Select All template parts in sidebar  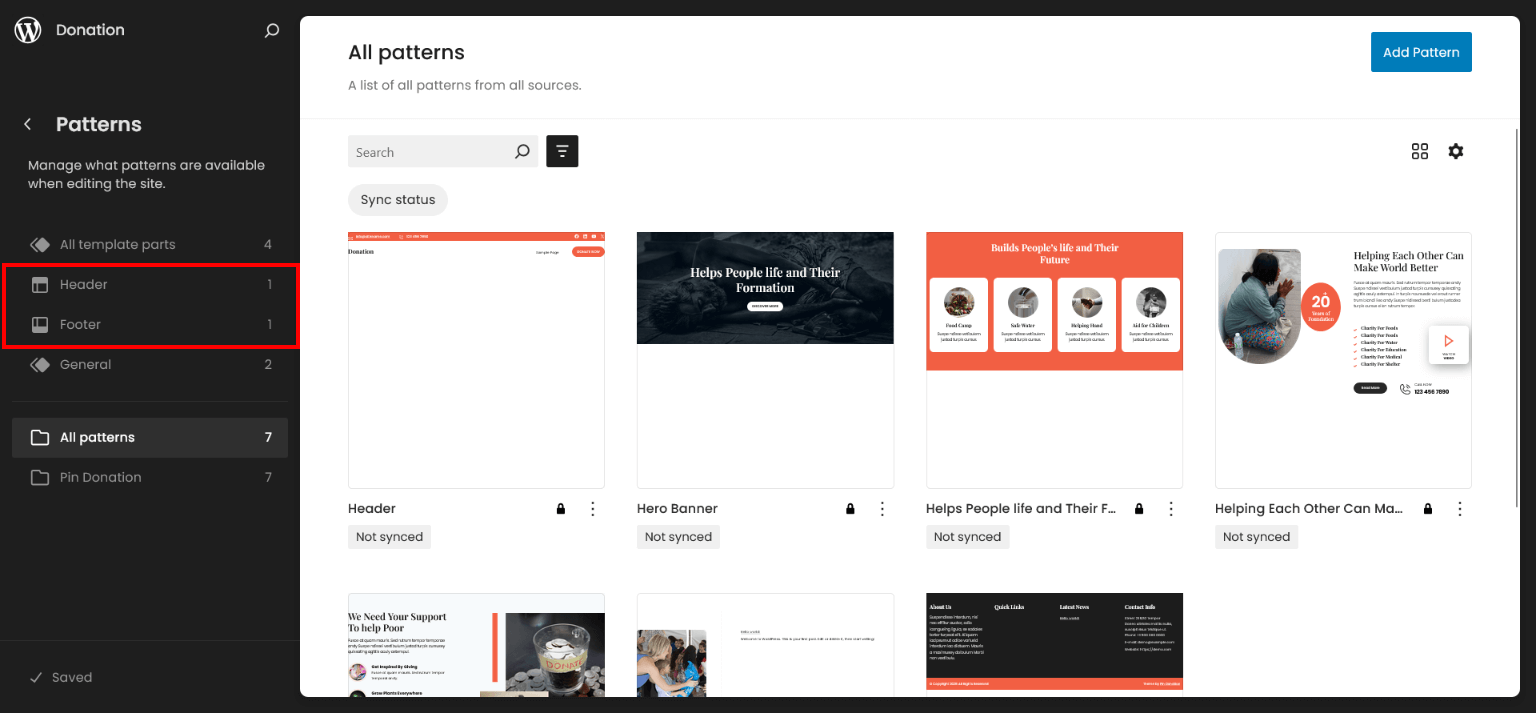tap(117, 245)
